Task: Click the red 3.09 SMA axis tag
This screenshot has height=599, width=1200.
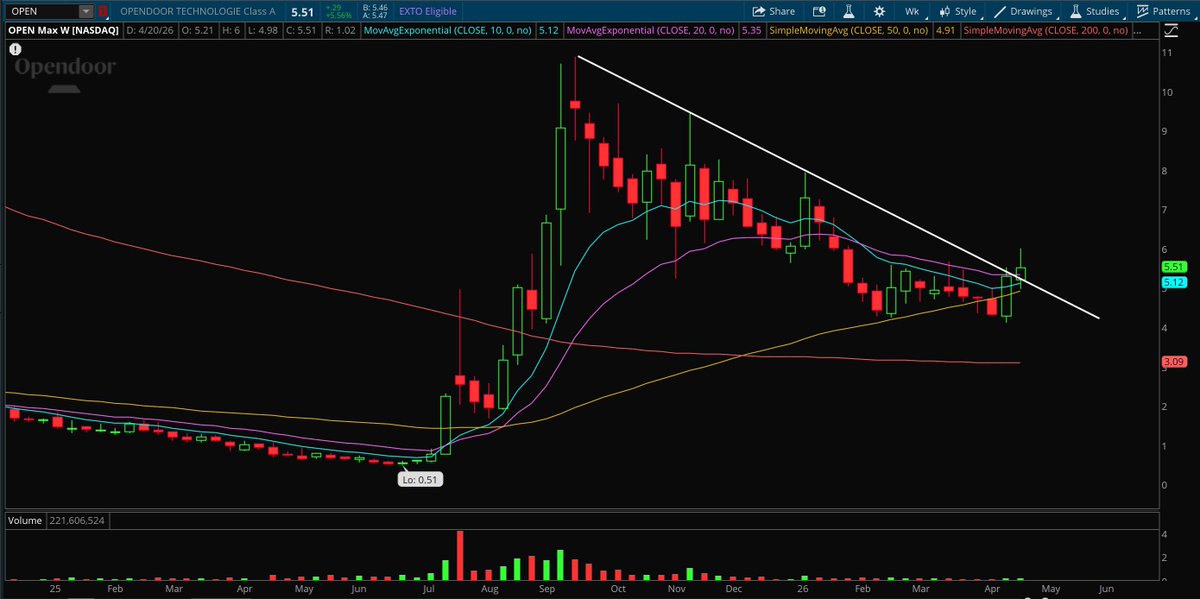Action: tap(1173, 360)
